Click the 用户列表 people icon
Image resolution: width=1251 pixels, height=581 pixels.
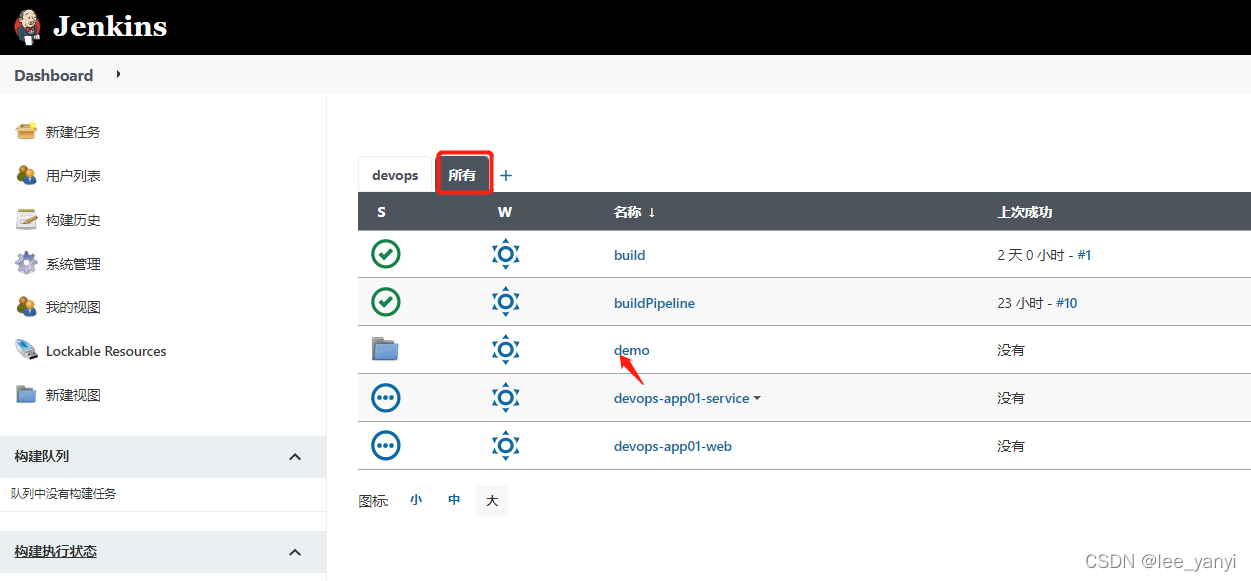26,175
